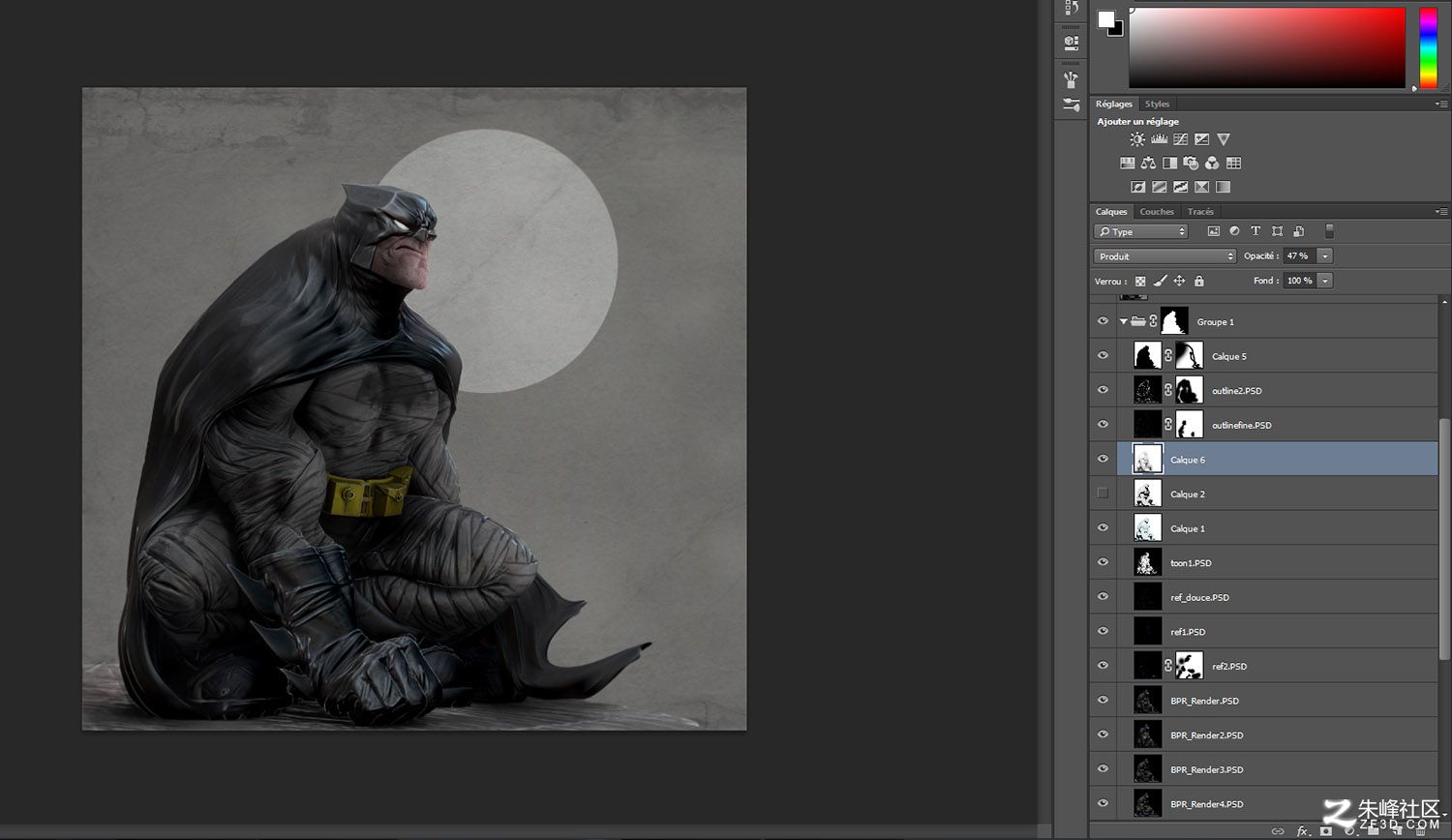Switch to the Tracés tab
This screenshot has width=1452, height=840.
click(x=1200, y=211)
